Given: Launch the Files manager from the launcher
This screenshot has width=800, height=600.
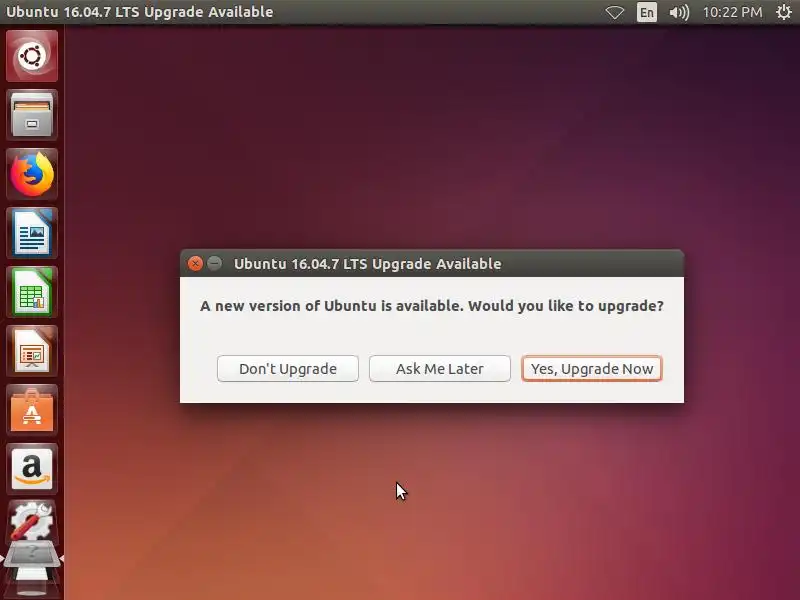Looking at the screenshot, I should (x=32, y=115).
